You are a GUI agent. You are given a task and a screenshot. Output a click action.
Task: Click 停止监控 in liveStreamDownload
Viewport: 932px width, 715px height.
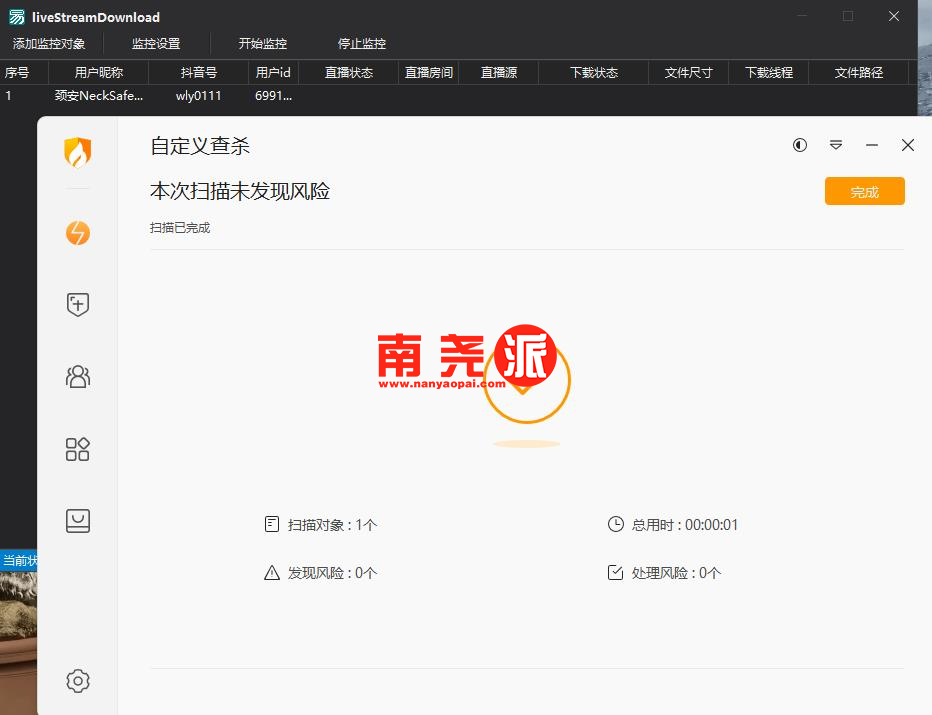coord(362,43)
